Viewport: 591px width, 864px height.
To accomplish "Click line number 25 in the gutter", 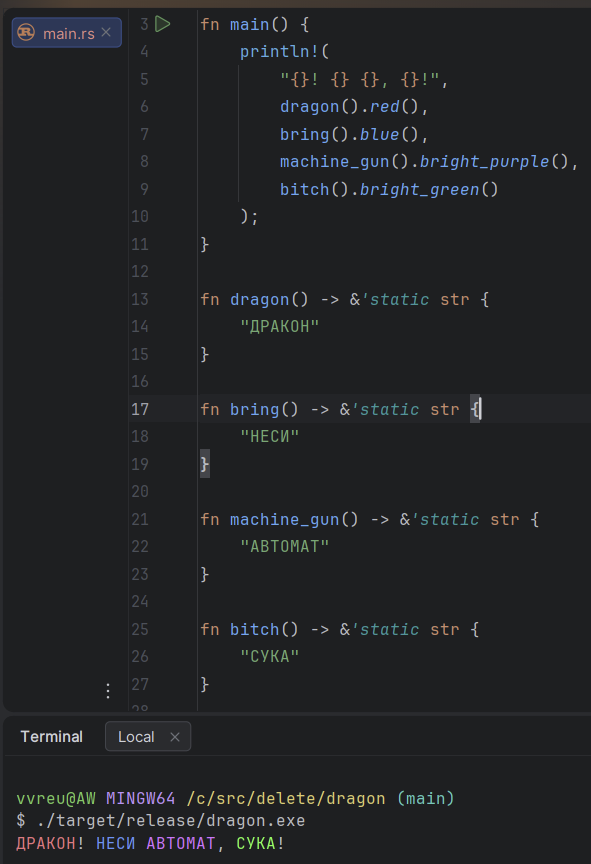I will click(140, 629).
